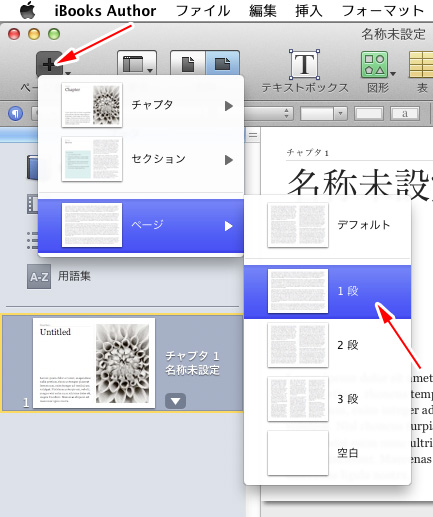Open the 用語集 glossary in sidebar
Viewport: 433px width, 517px height.
click(74, 276)
